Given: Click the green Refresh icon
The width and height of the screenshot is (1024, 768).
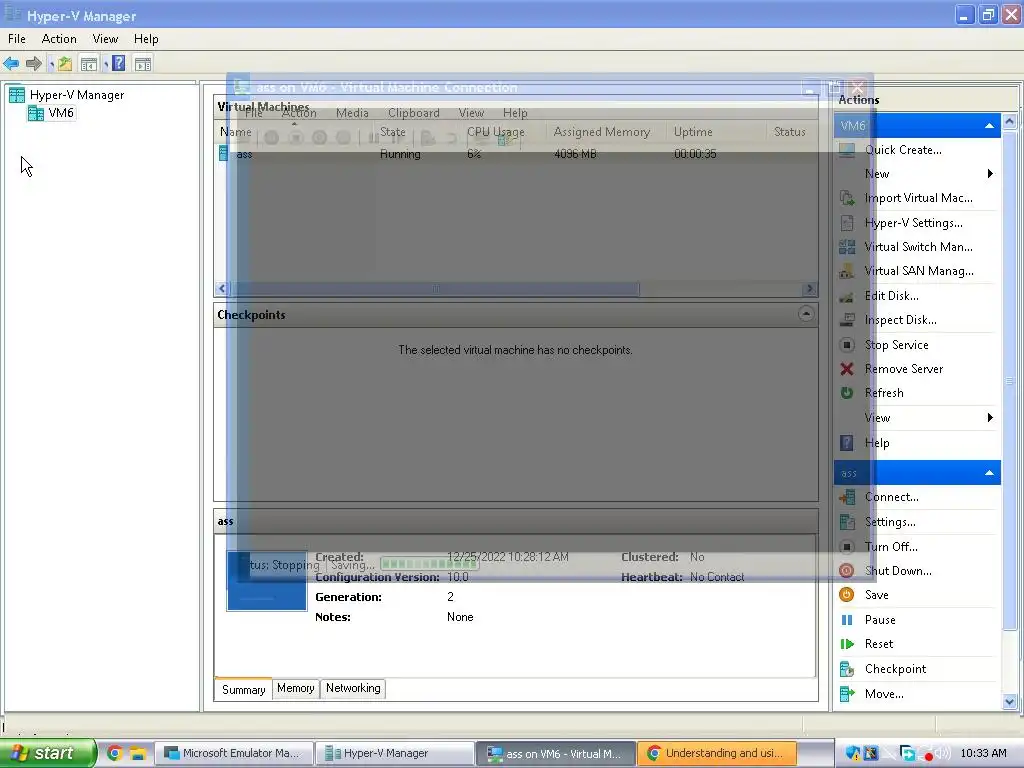Looking at the screenshot, I should click(x=847, y=393).
